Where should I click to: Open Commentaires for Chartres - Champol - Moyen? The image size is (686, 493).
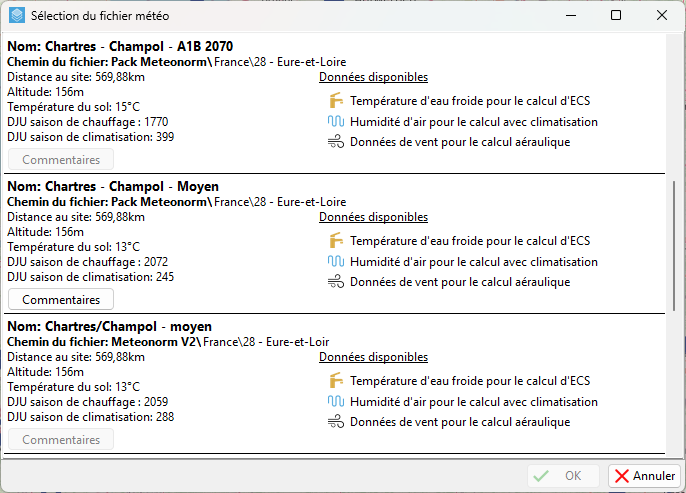point(61,299)
